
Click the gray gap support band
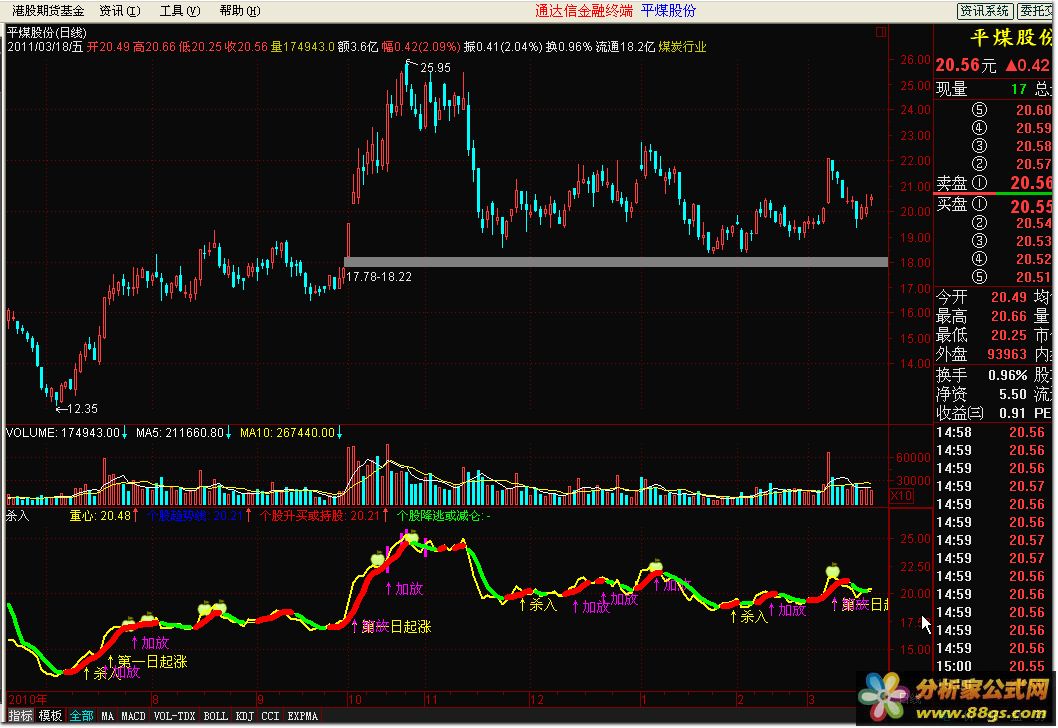click(x=616, y=262)
